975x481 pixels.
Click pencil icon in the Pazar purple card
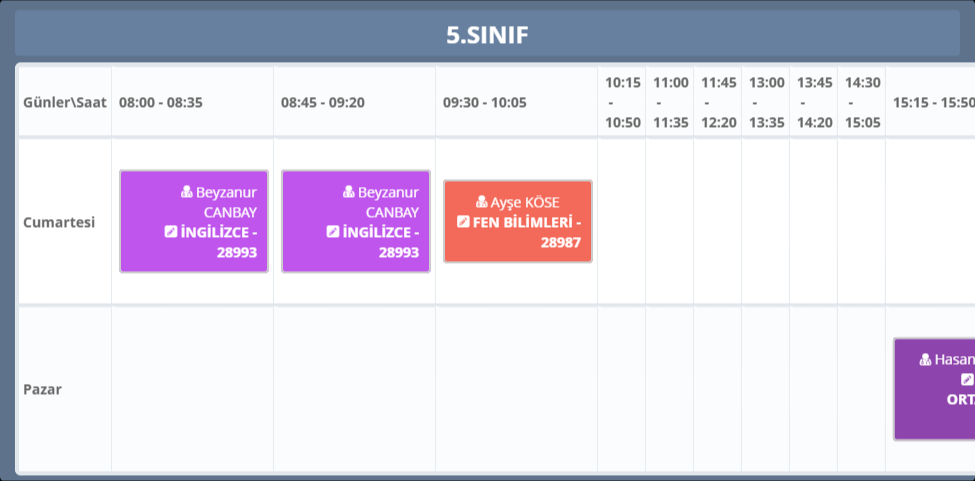coord(967,380)
